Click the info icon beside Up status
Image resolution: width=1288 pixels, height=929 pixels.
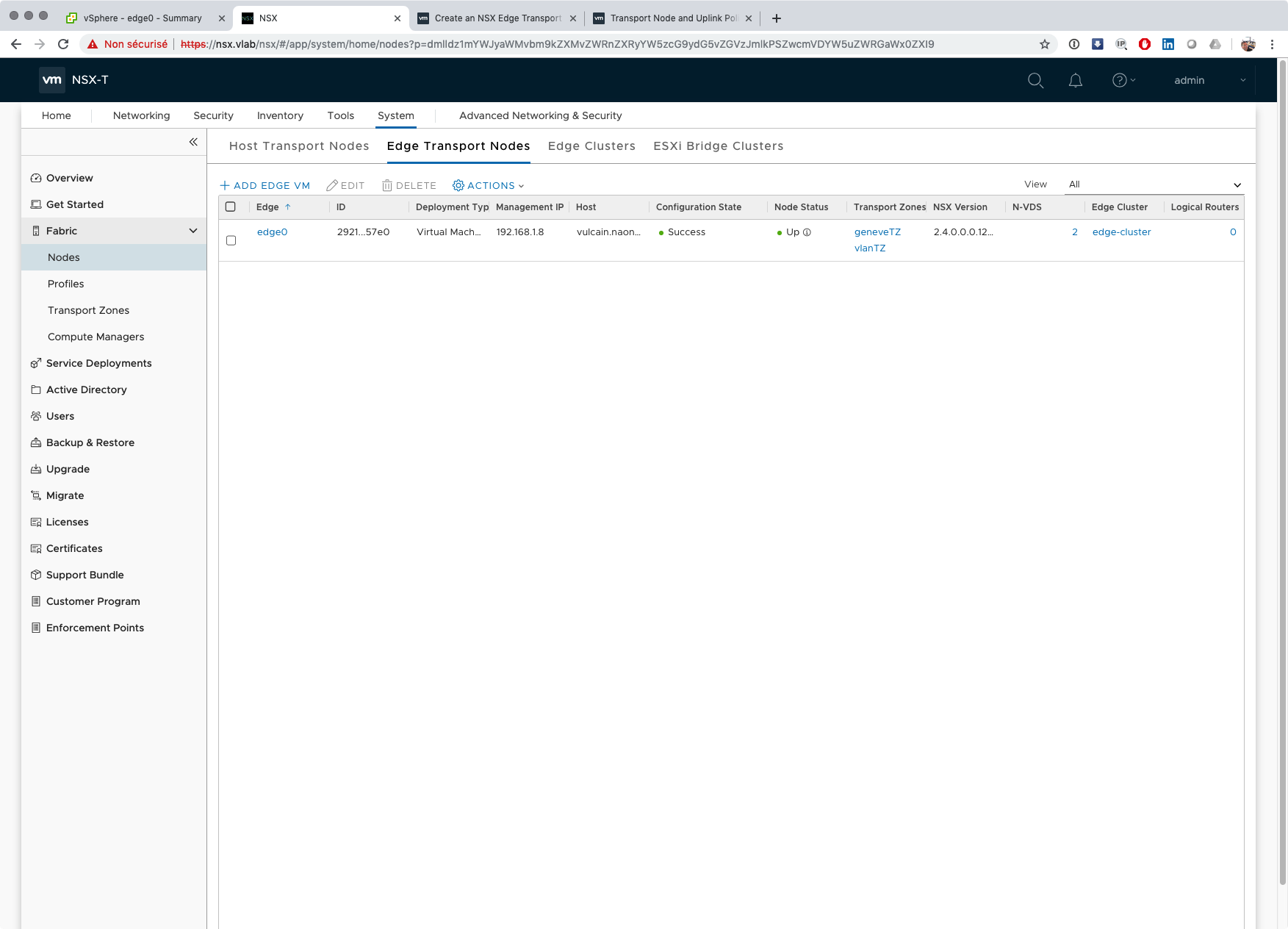point(807,232)
